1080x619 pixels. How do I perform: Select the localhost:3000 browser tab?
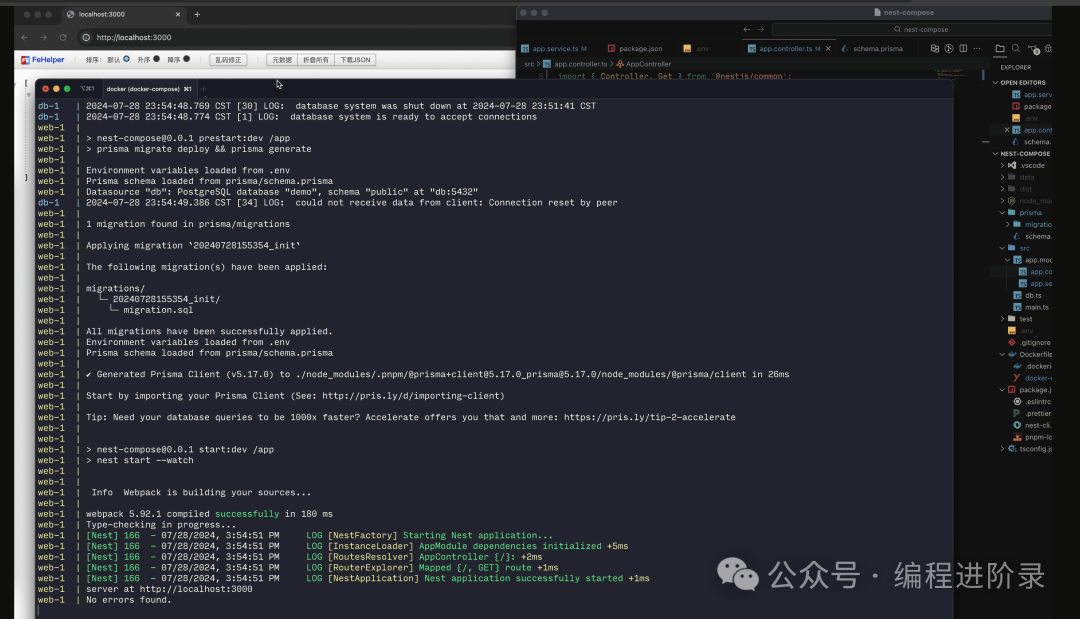pos(123,14)
